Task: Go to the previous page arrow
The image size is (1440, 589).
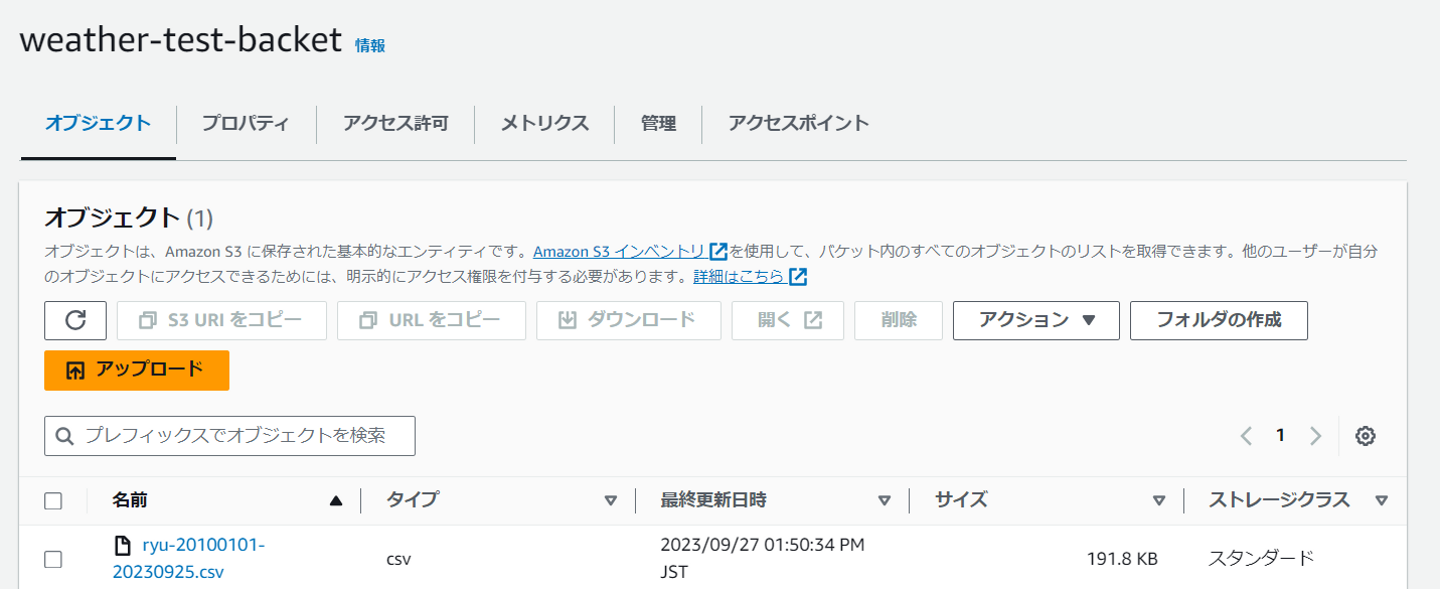Action: (1246, 436)
